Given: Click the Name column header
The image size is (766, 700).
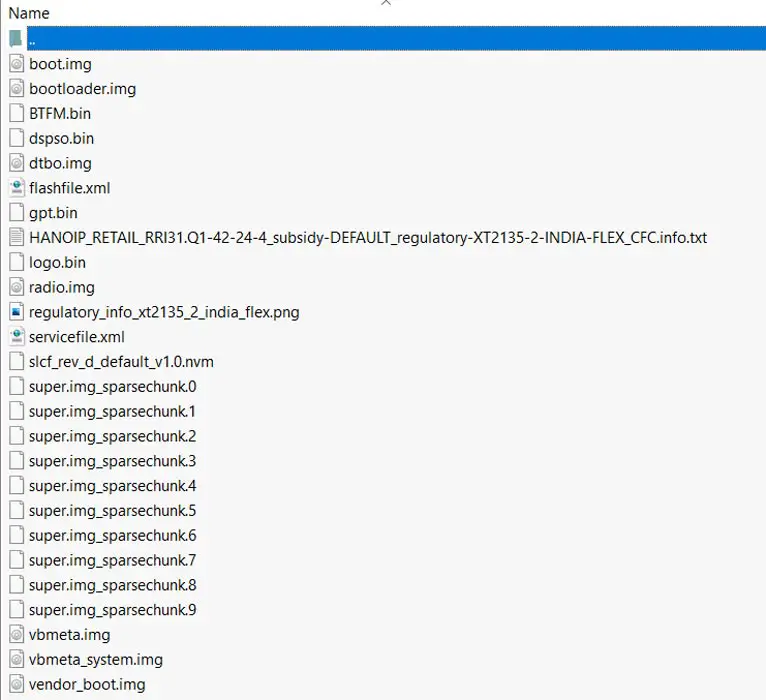Looking at the screenshot, I should (29, 13).
